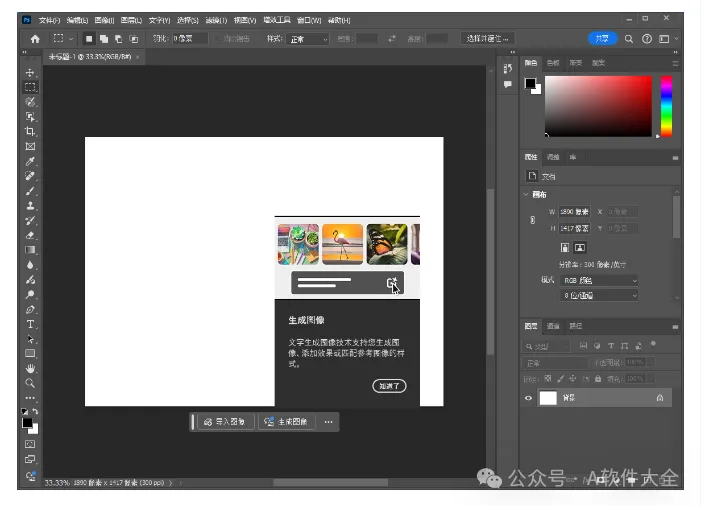
Task: Select the Gradient tool
Action: click(x=30, y=250)
